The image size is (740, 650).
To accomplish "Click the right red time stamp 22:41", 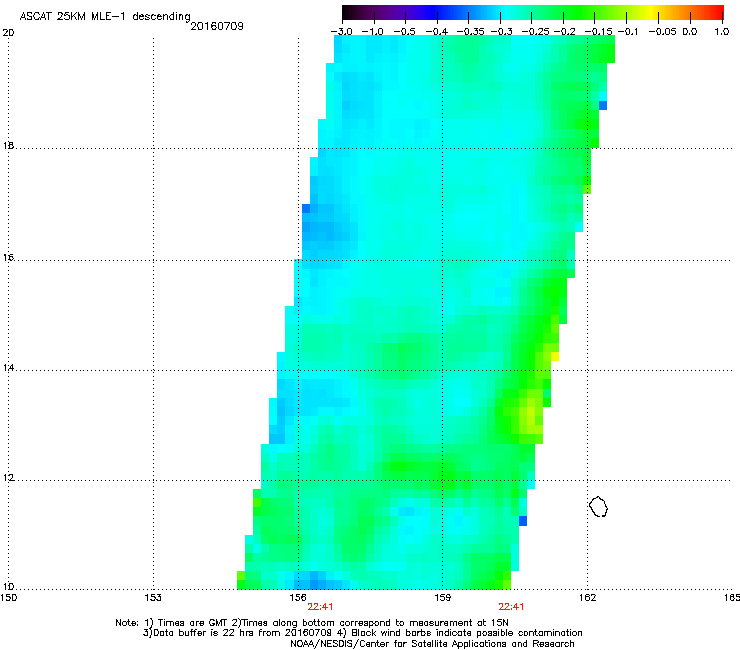I will pyautogui.click(x=512, y=607).
